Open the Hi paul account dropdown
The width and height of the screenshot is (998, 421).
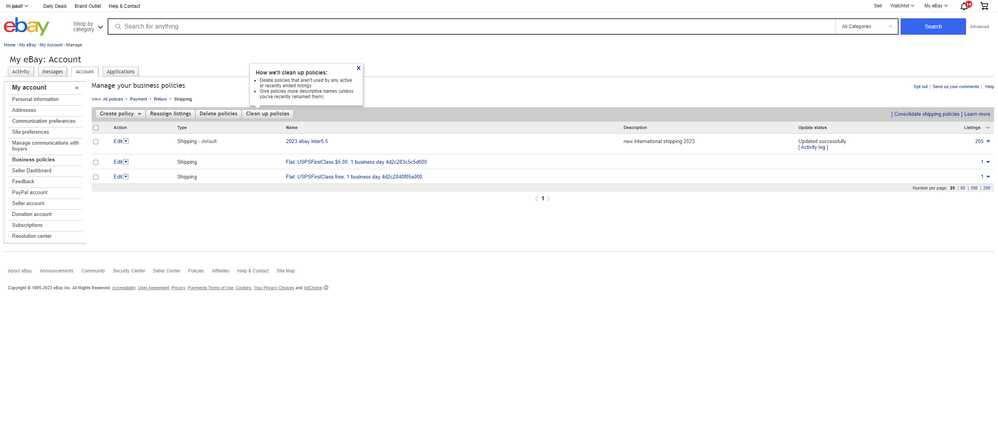17,6
